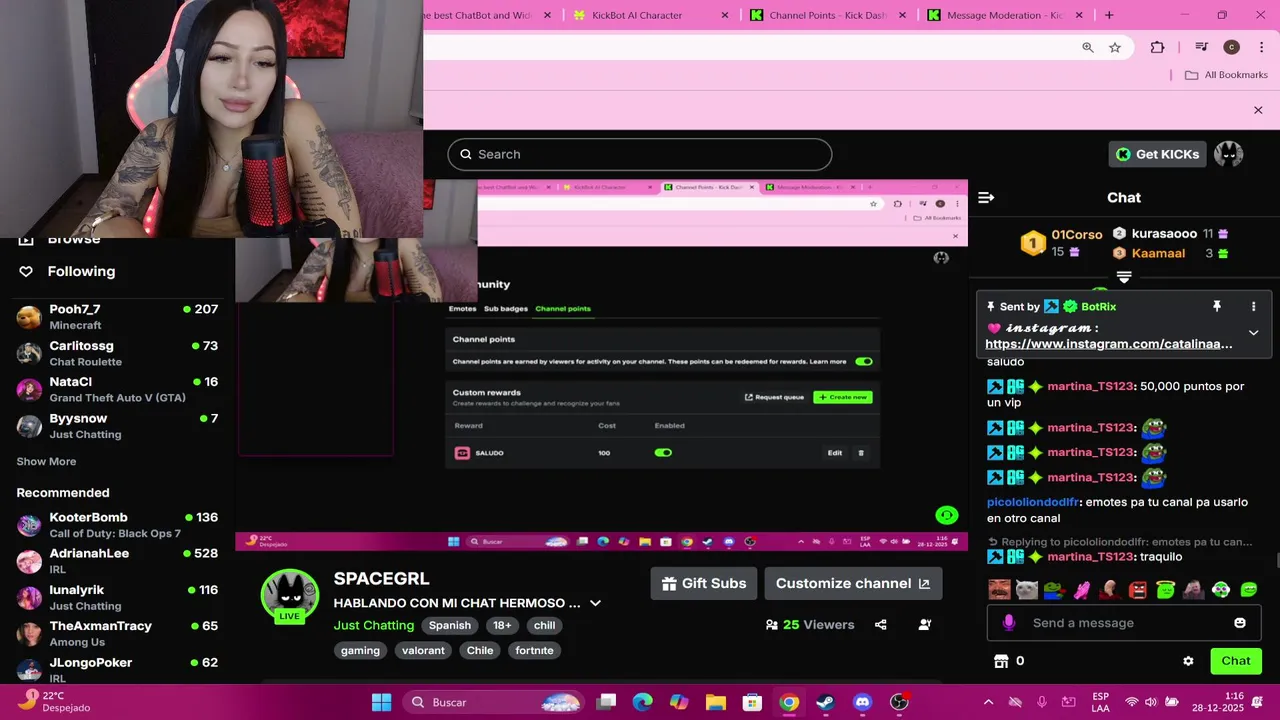
Task: Switch to KickBot AI Character tab
Action: pyautogui.click(x=650, y=15)
